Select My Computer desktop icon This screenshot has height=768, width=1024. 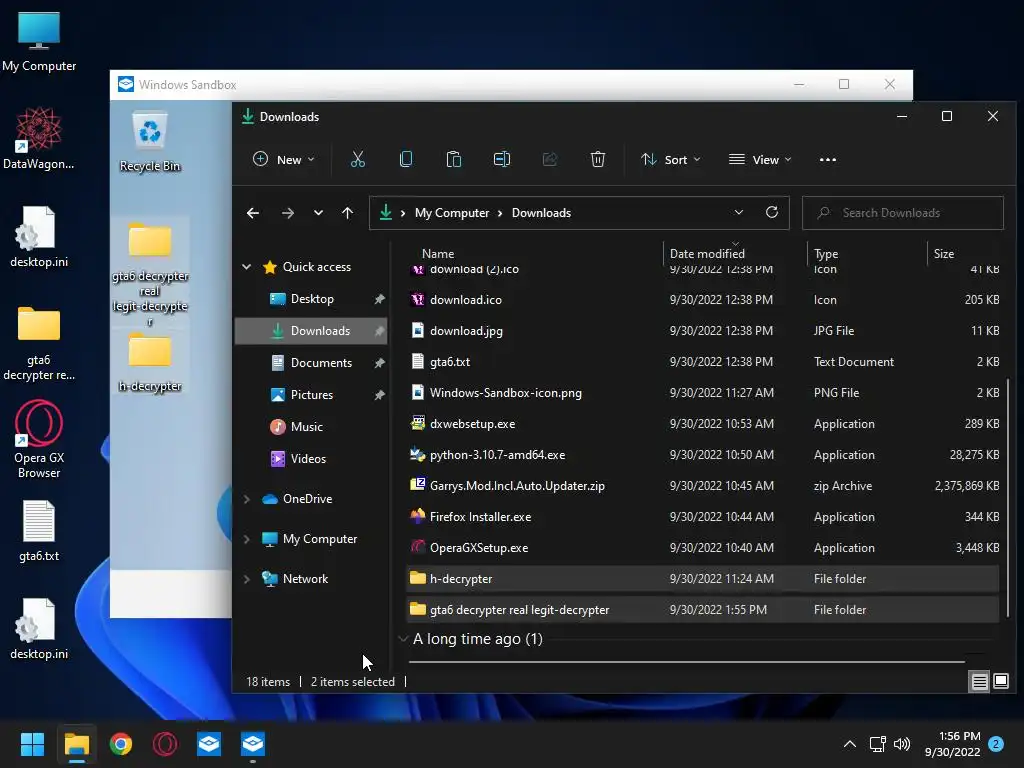[39, 40]
